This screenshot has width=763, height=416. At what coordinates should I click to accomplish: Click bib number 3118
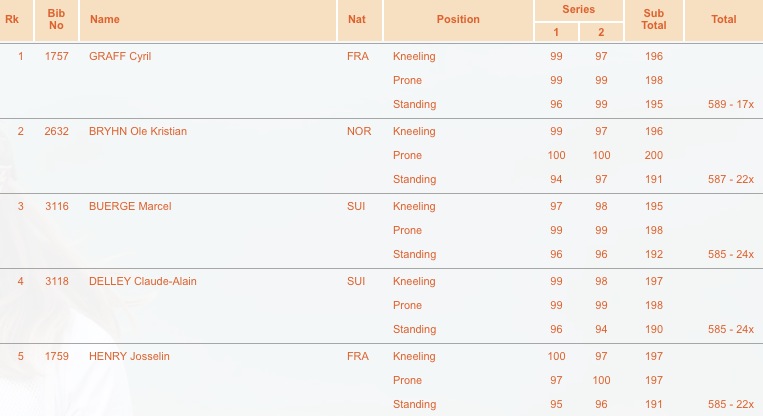(56, 281)
